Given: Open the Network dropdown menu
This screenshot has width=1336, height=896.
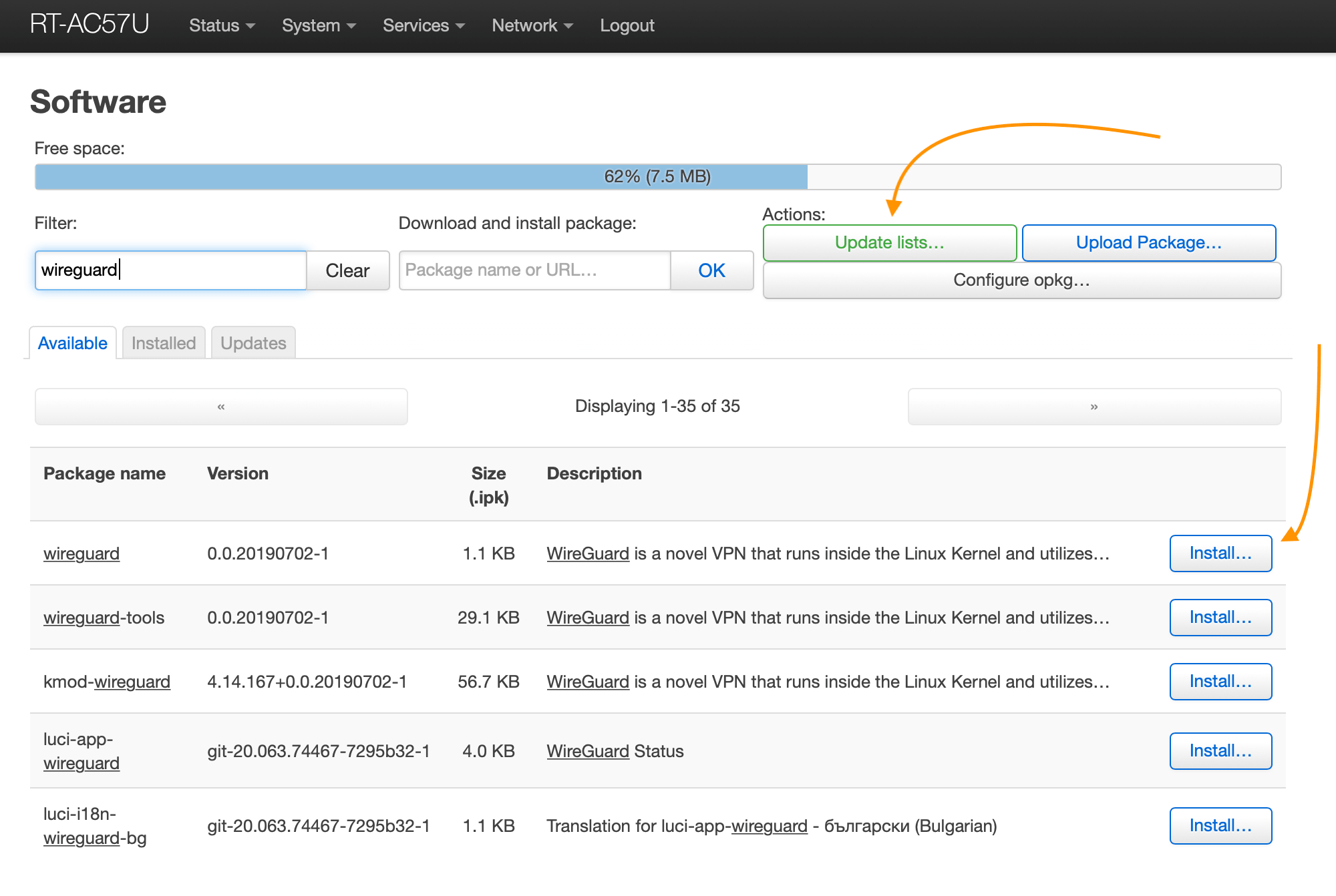Looking at the screenshot, I should click(x=532, y=25).
